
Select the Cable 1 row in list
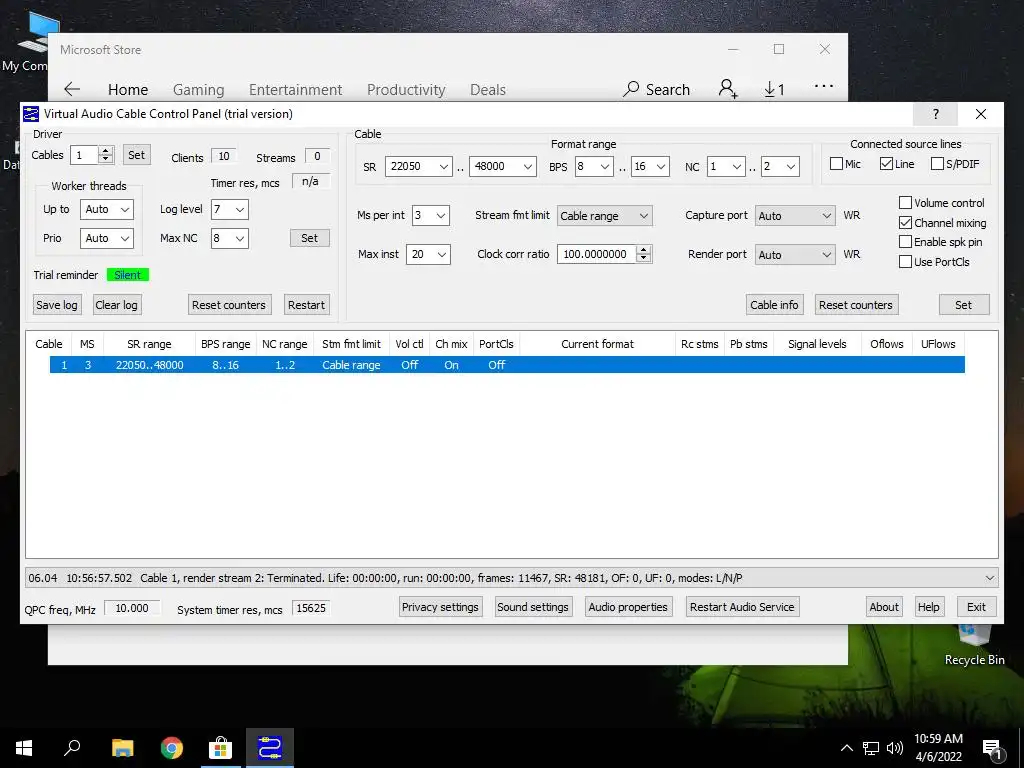[507, 365]
